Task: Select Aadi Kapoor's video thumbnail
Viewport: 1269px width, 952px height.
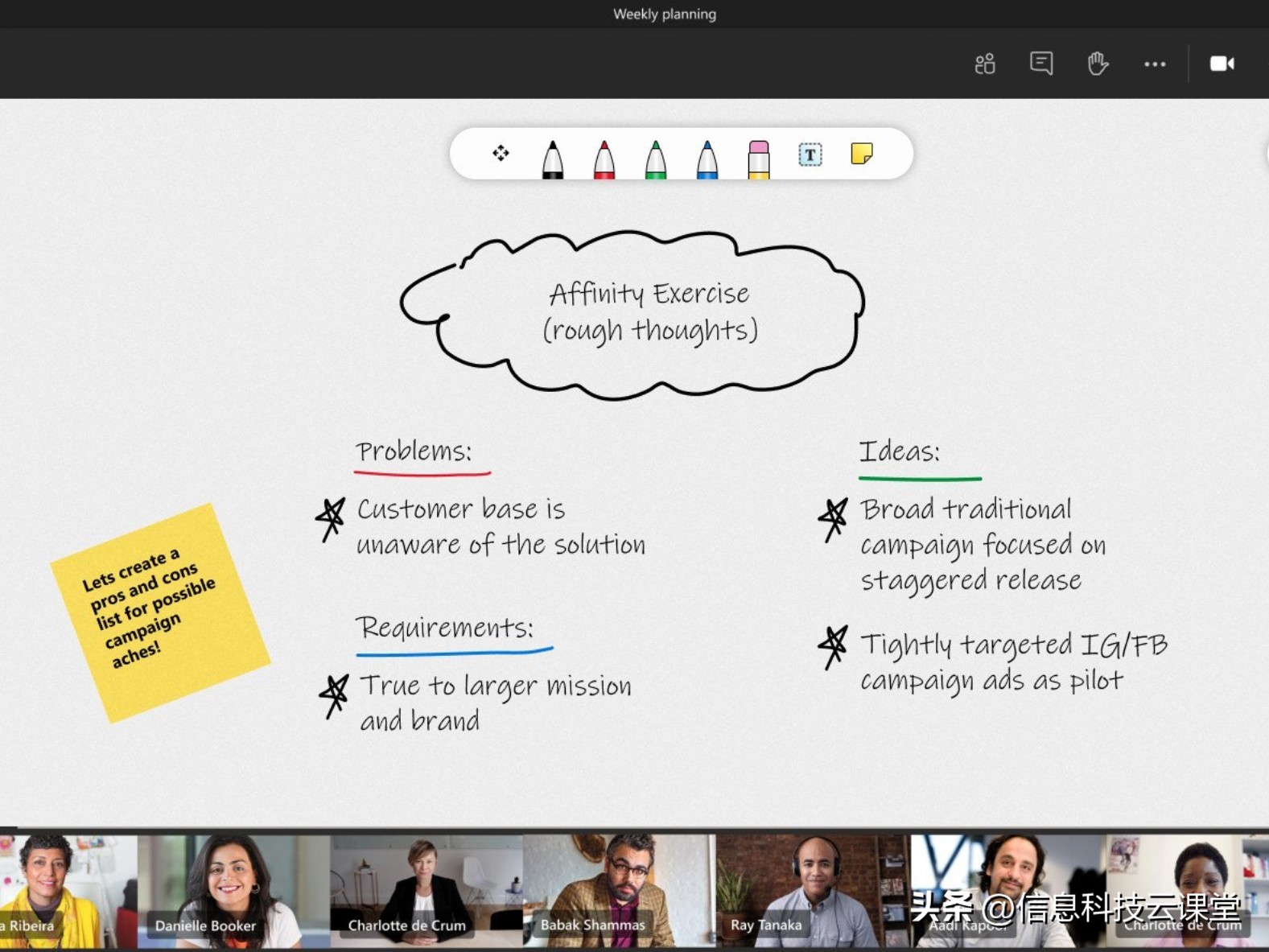Action: point(1007,891)
